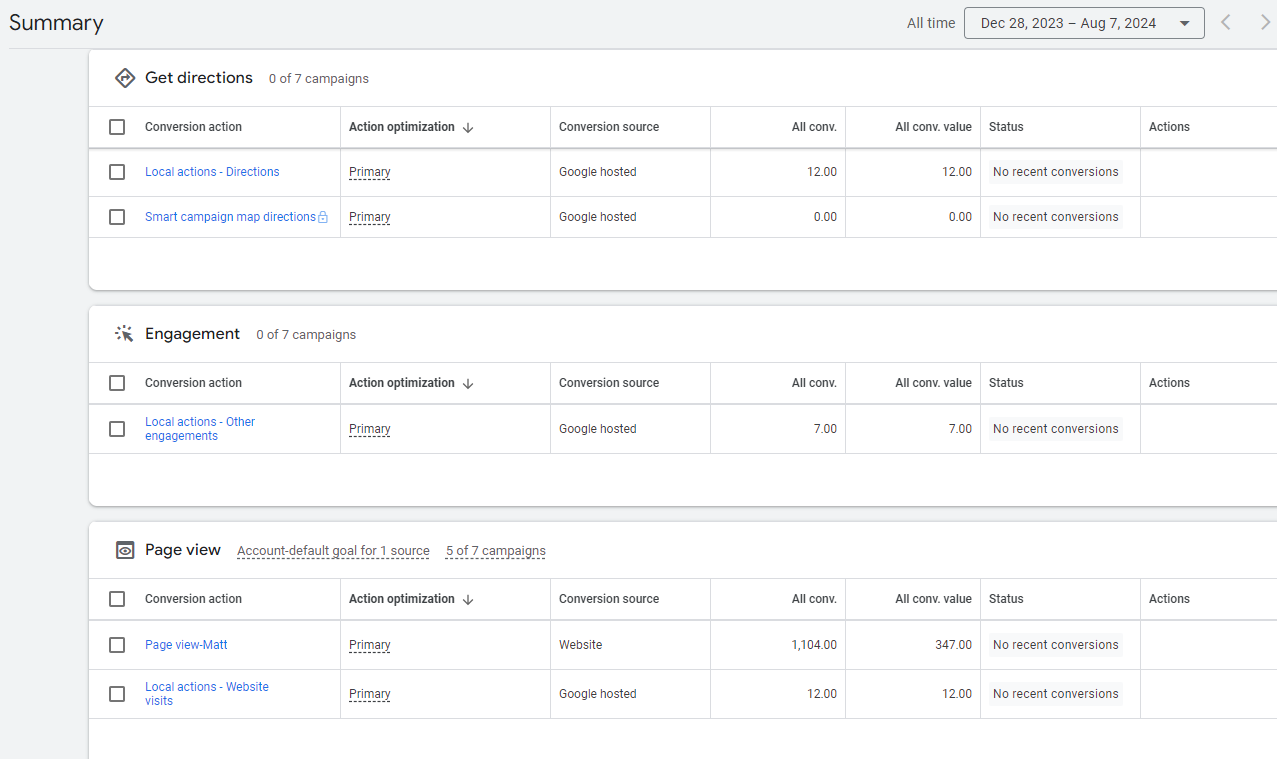
Task: Click 5 of 7 campaigns in Page view
Action: pyautogui.click(x=495, y=551)
